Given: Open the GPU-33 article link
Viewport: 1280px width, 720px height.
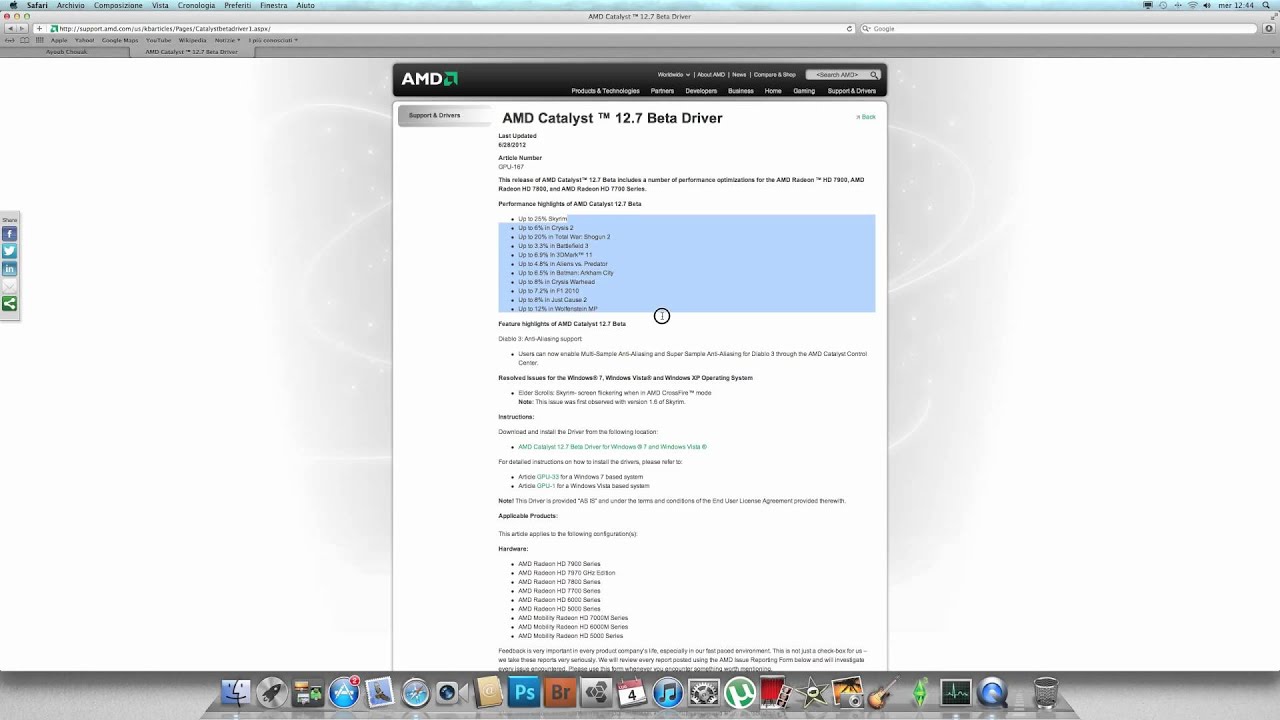Looking at the screenshot, I should (548, 477).
